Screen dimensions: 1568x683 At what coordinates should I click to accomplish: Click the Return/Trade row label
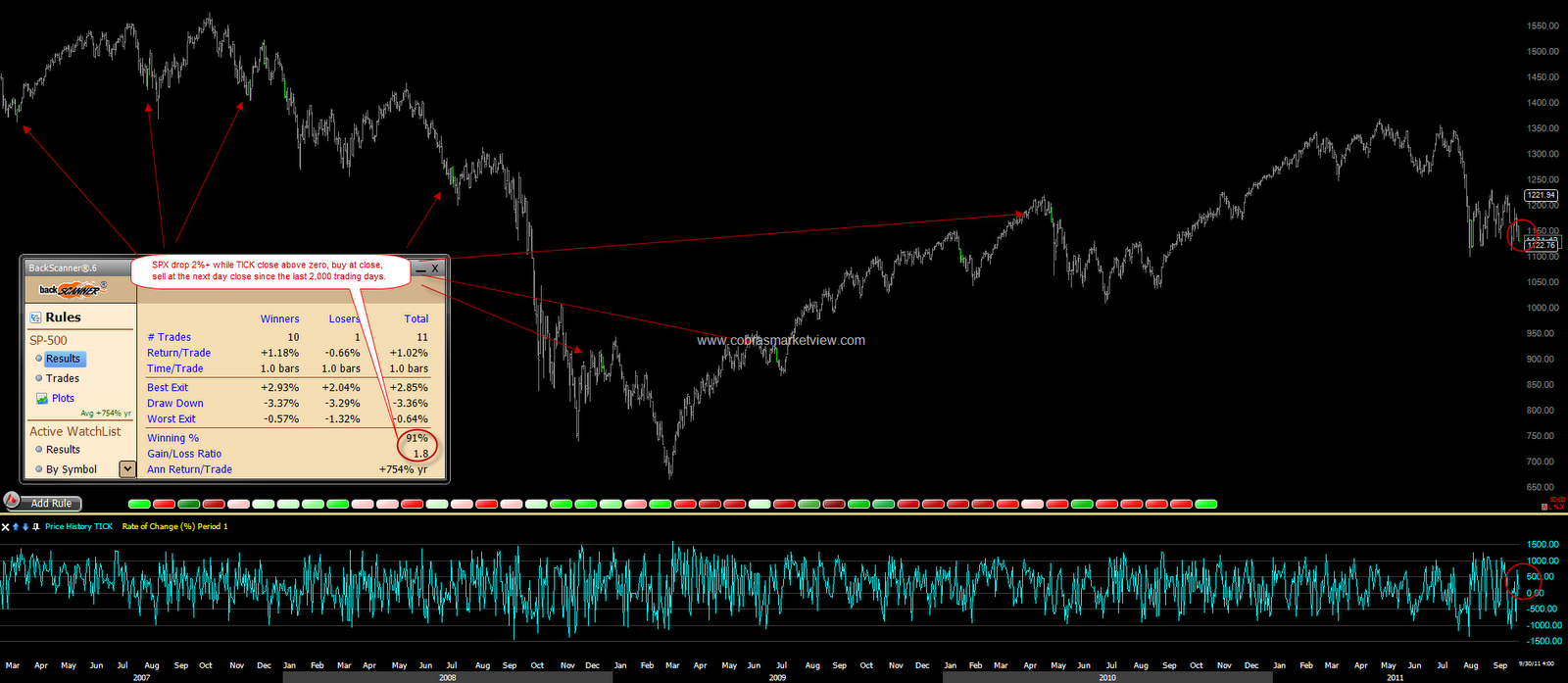click(x=178, y=353)
